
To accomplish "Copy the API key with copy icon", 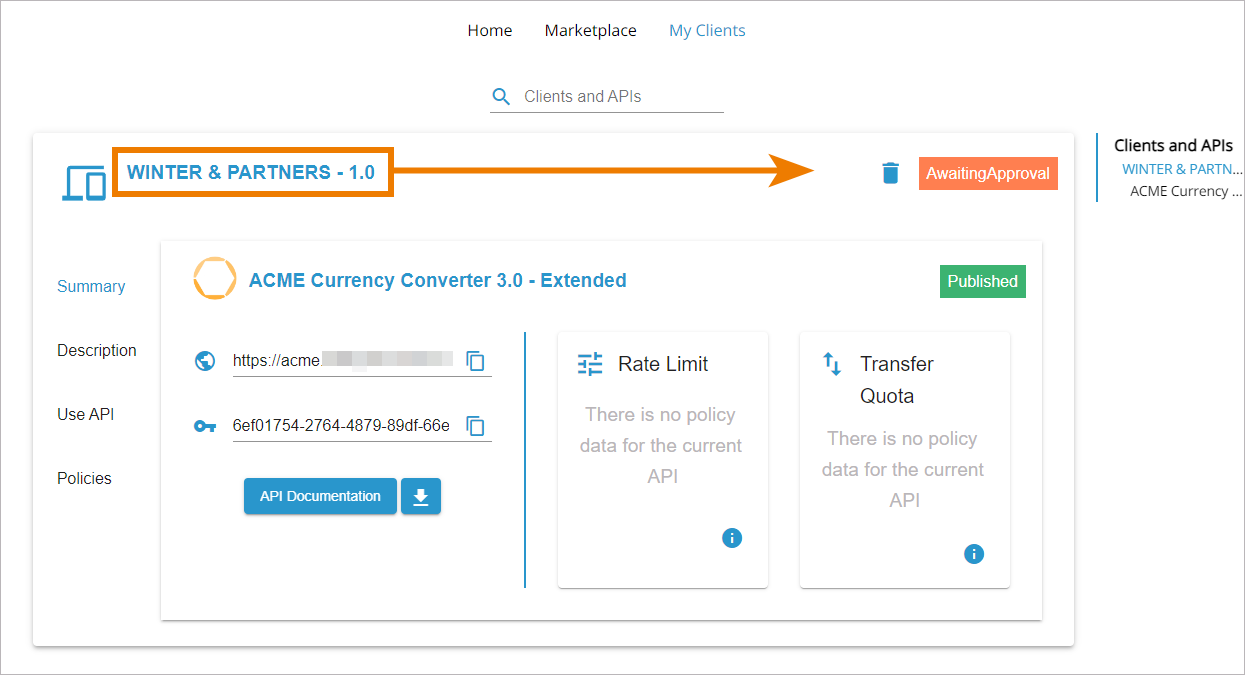I will [x=476, y=426].
